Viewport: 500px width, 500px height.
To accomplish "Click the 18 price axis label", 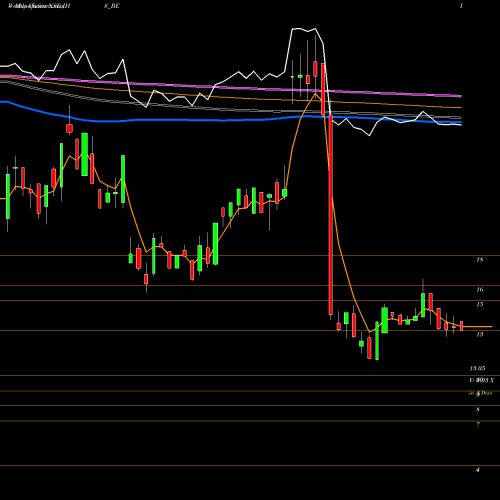I will (480, 260).
